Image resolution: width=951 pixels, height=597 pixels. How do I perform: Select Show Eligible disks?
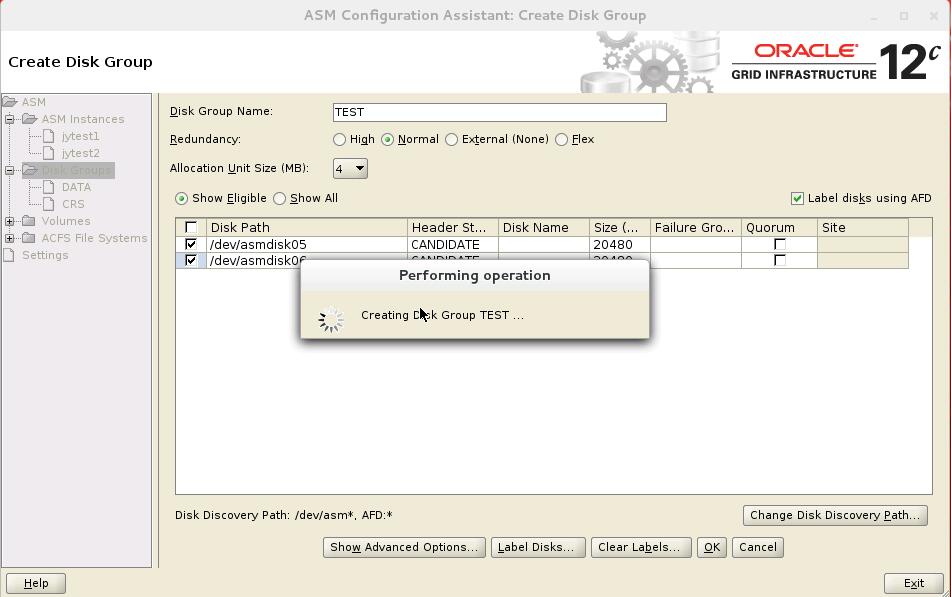click(181, 198)
